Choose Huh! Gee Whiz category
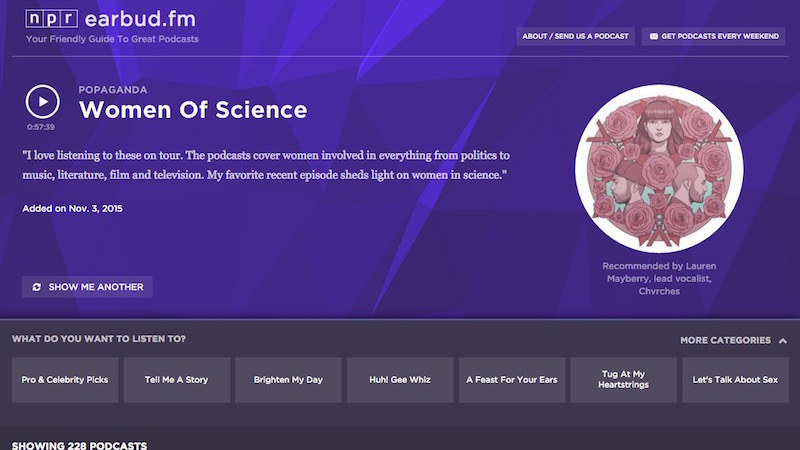Viewport: 800px width, 450px height. [400, 380]
